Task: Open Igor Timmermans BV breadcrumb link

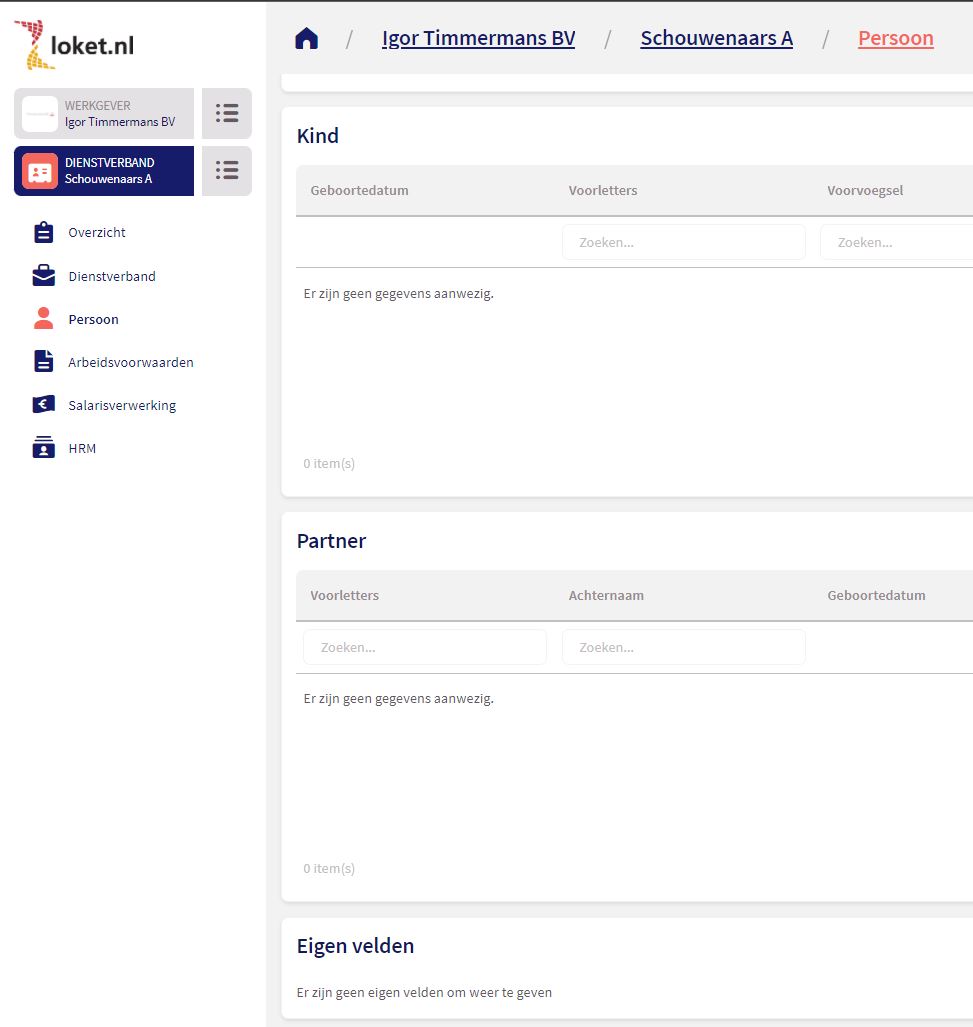Action: 478,39
